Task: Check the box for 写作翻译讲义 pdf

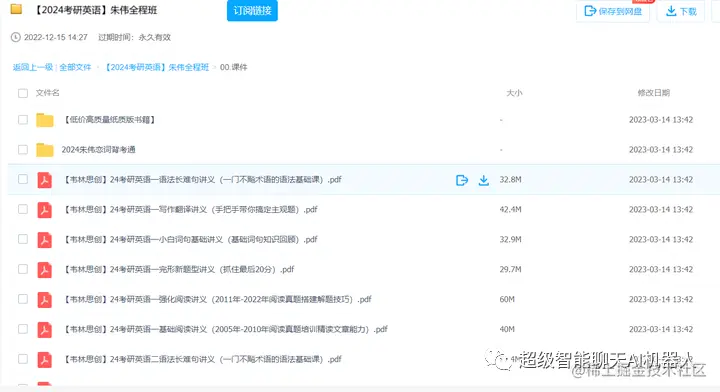Action: 23,209
